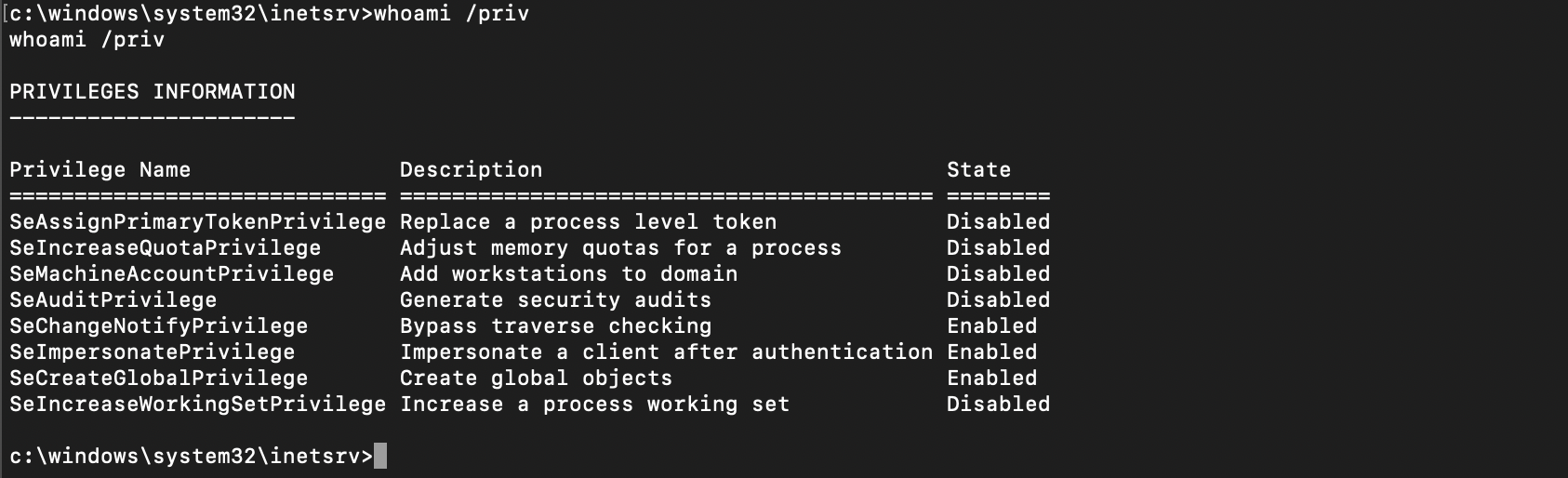Click the SeCreateGlobalPrivilege entry
The width and height of the screenshot is (1568, 478).
coord(159,378)
